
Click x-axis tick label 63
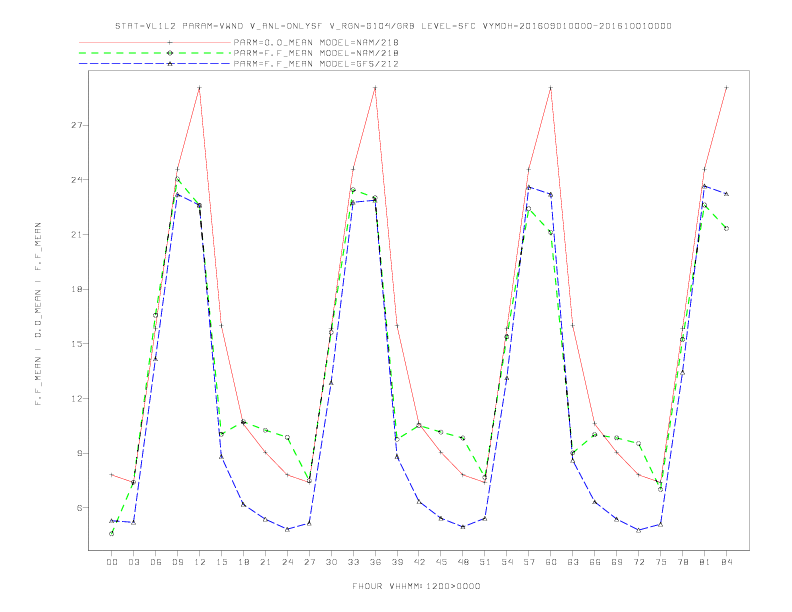[573, 562]
